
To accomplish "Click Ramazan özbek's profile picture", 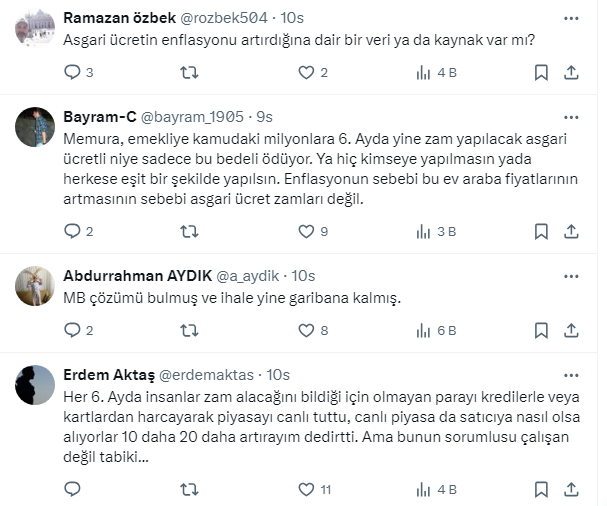I will (x=35, y=29).
